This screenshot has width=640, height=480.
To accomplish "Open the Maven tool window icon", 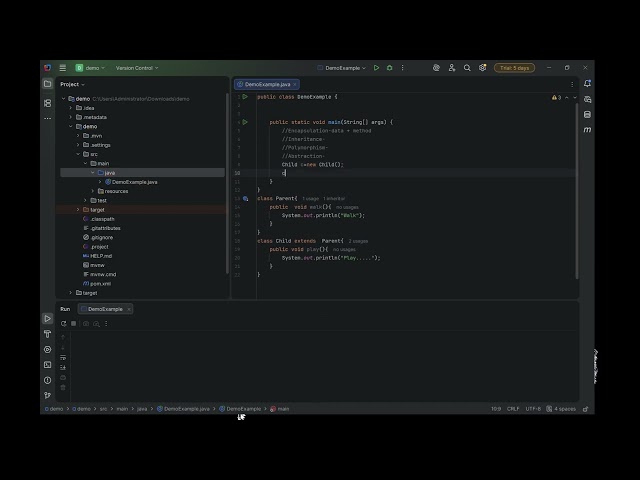I will 587,130.
